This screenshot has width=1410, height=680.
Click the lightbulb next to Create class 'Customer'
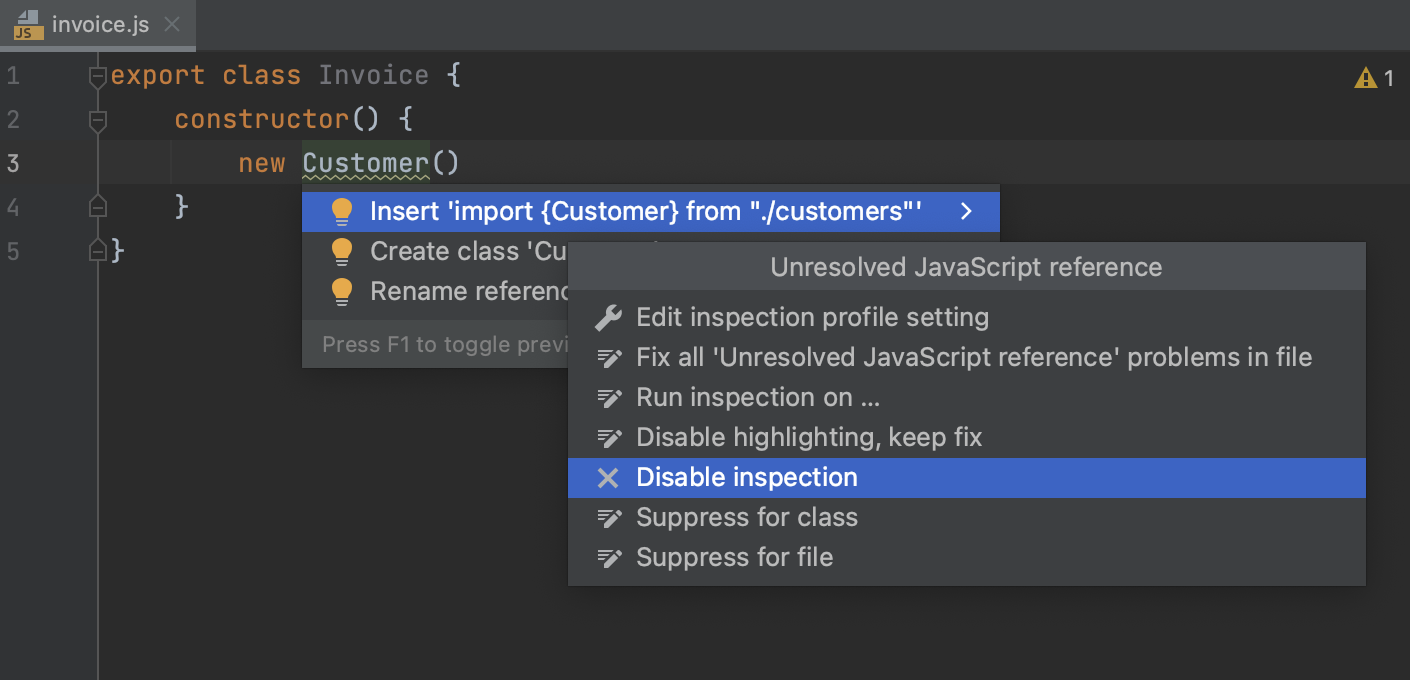pos(343,251)
